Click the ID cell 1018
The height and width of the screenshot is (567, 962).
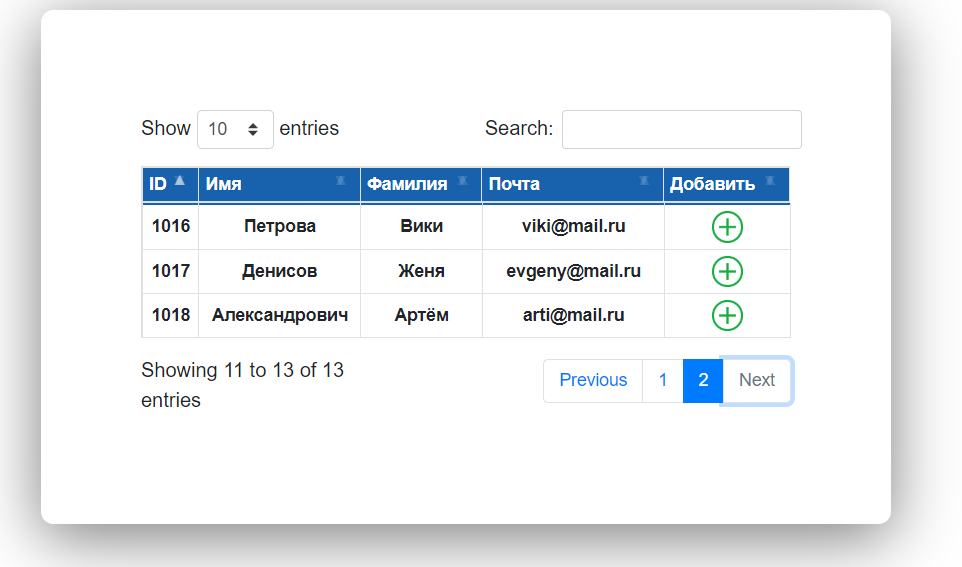[171, 315]
